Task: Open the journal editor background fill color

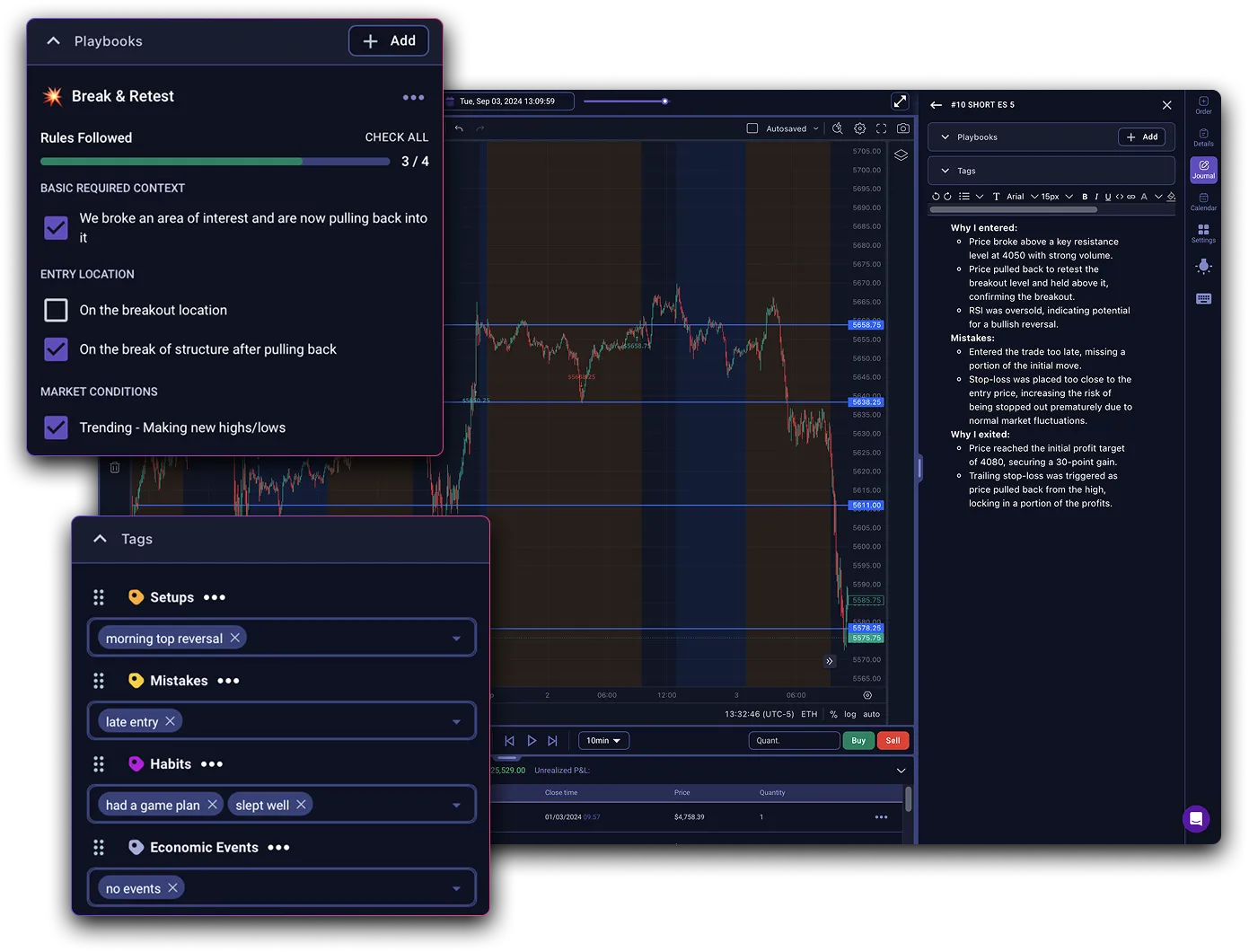Action: (1171, 197)
